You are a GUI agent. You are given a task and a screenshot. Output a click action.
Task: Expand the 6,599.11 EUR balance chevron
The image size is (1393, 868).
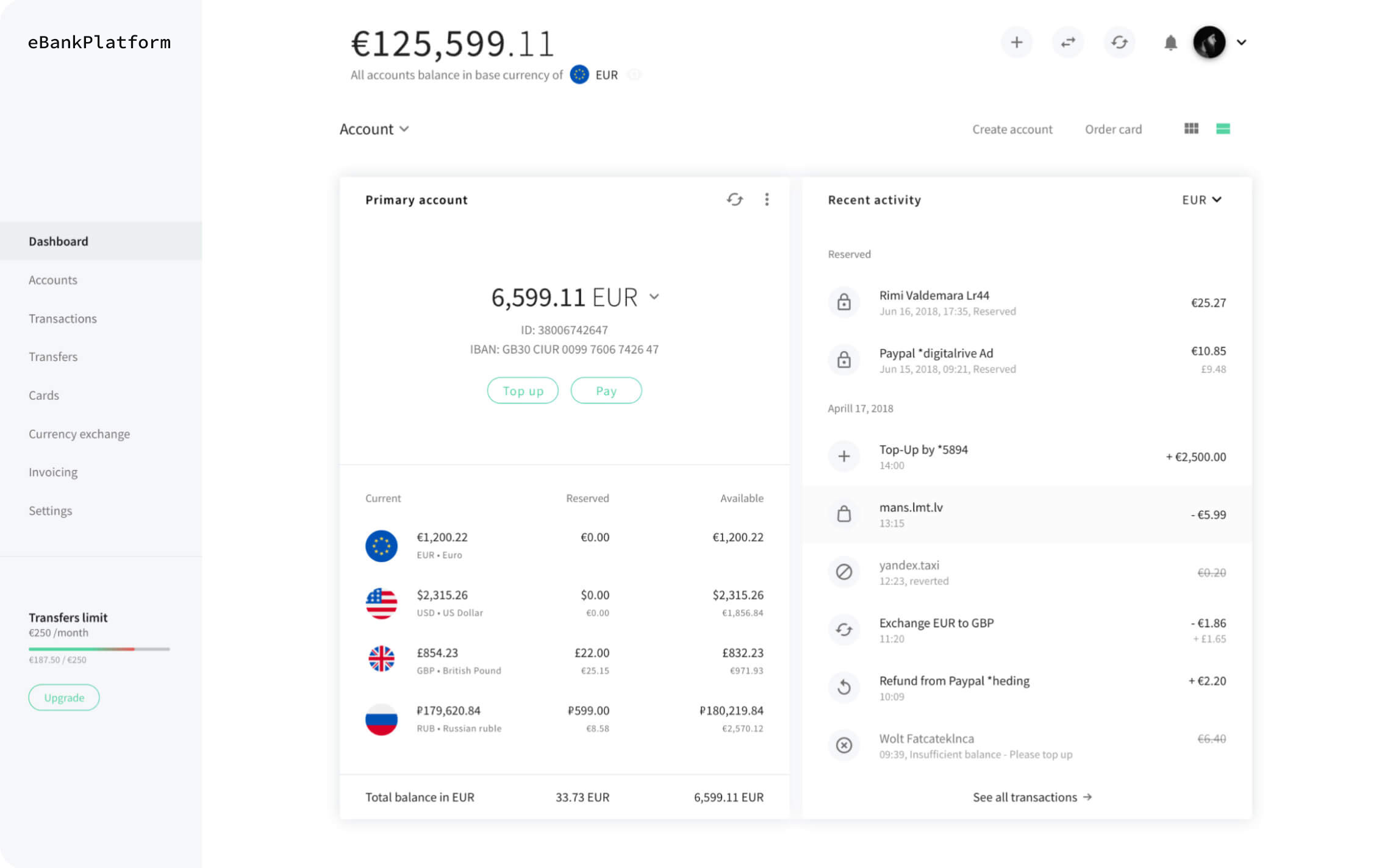[654, 297]
